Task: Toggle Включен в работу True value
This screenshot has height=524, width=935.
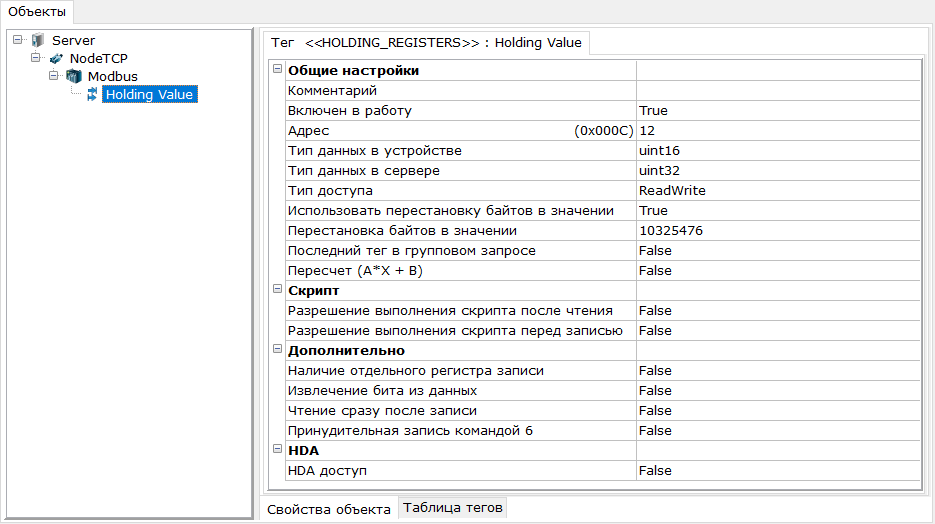Action: pyautogui.click(x=778, y=111)
